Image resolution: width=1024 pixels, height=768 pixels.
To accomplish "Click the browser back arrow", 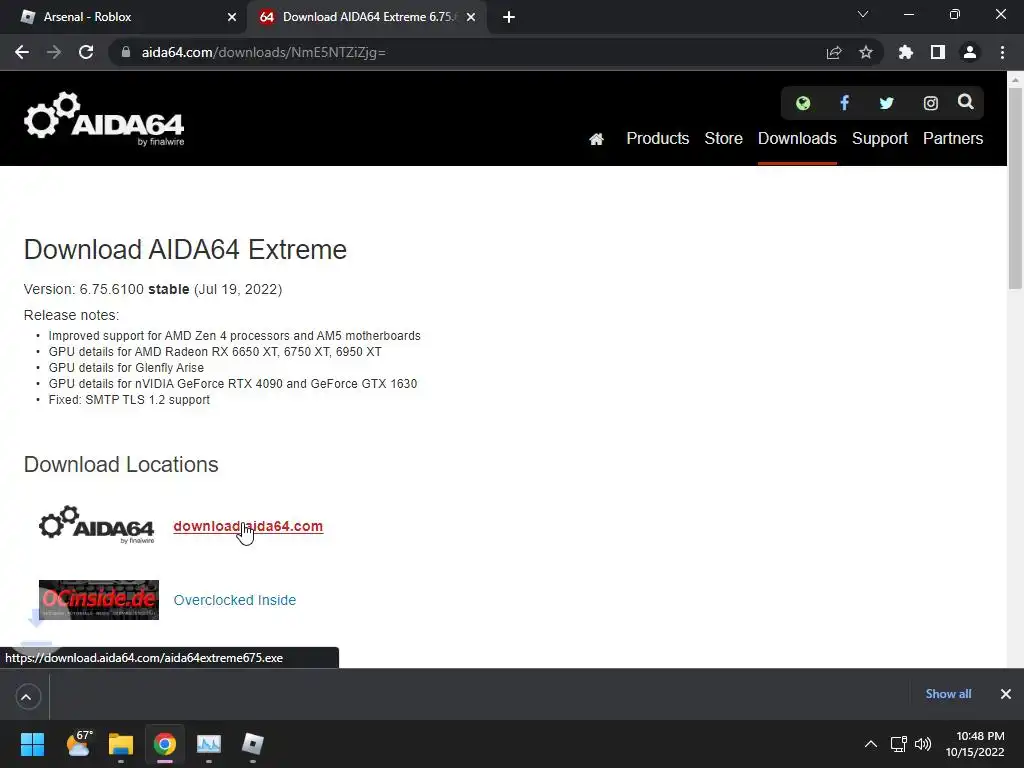I will (22, 52).
